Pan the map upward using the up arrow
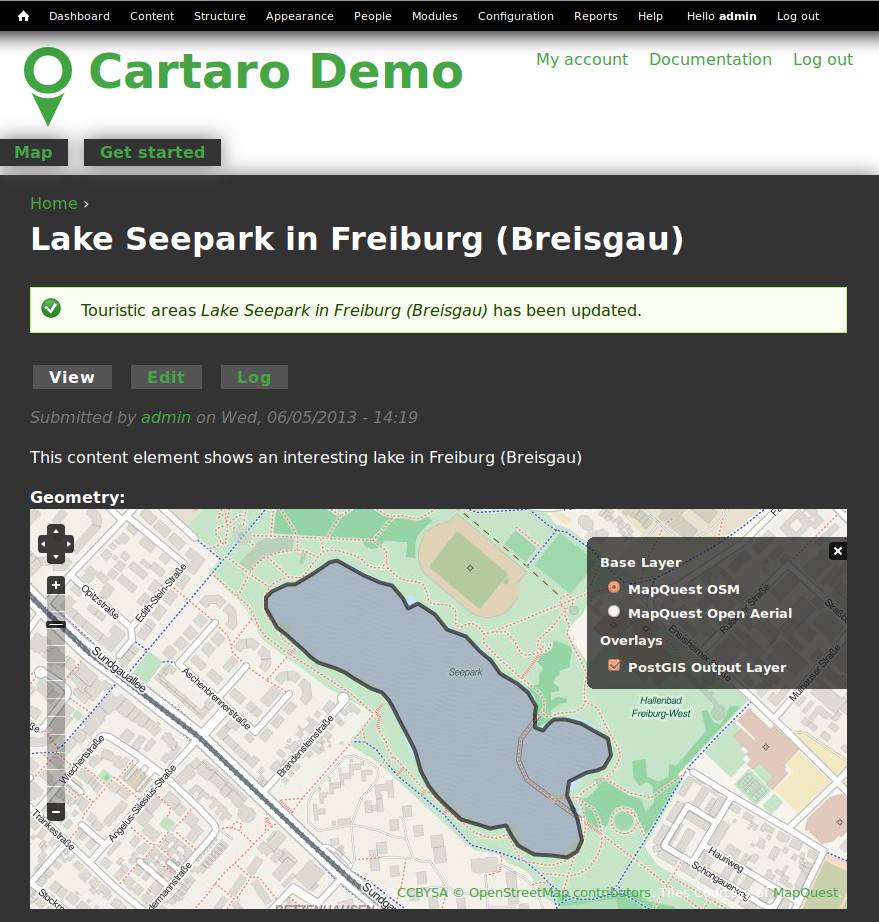 click(55, 531)
